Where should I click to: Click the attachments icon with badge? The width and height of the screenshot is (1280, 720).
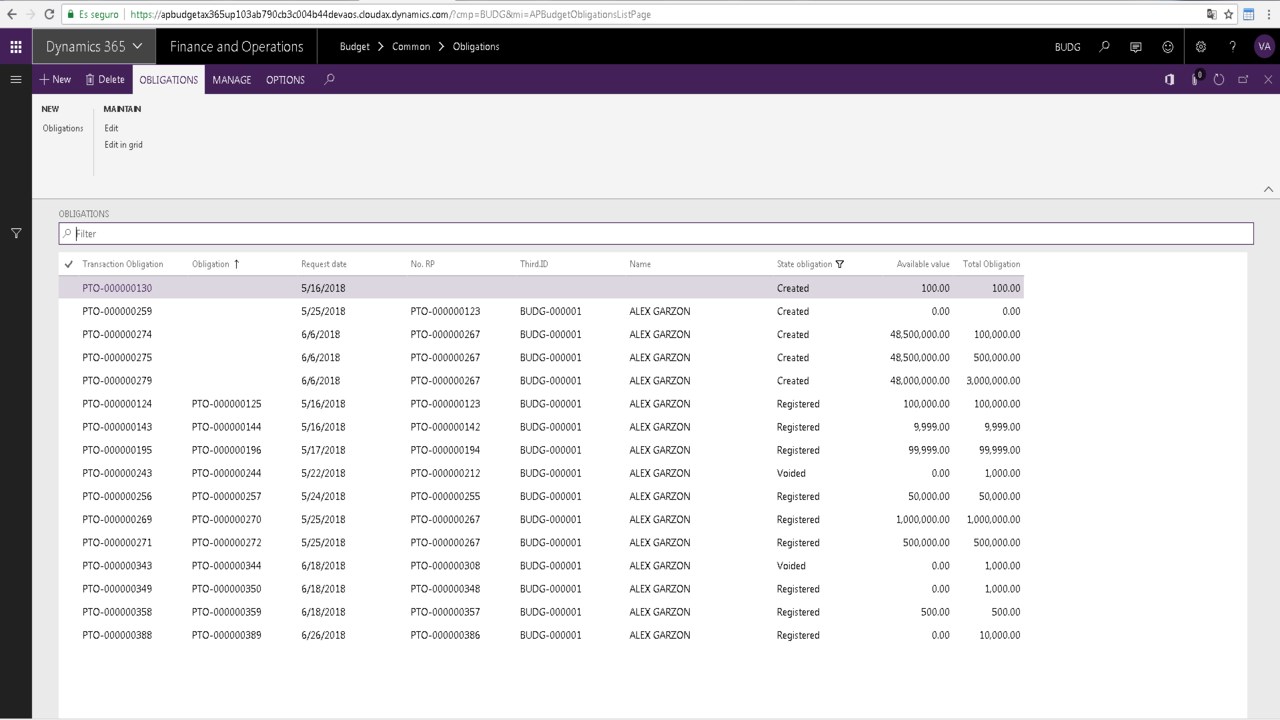click(x=1196, y=78)
